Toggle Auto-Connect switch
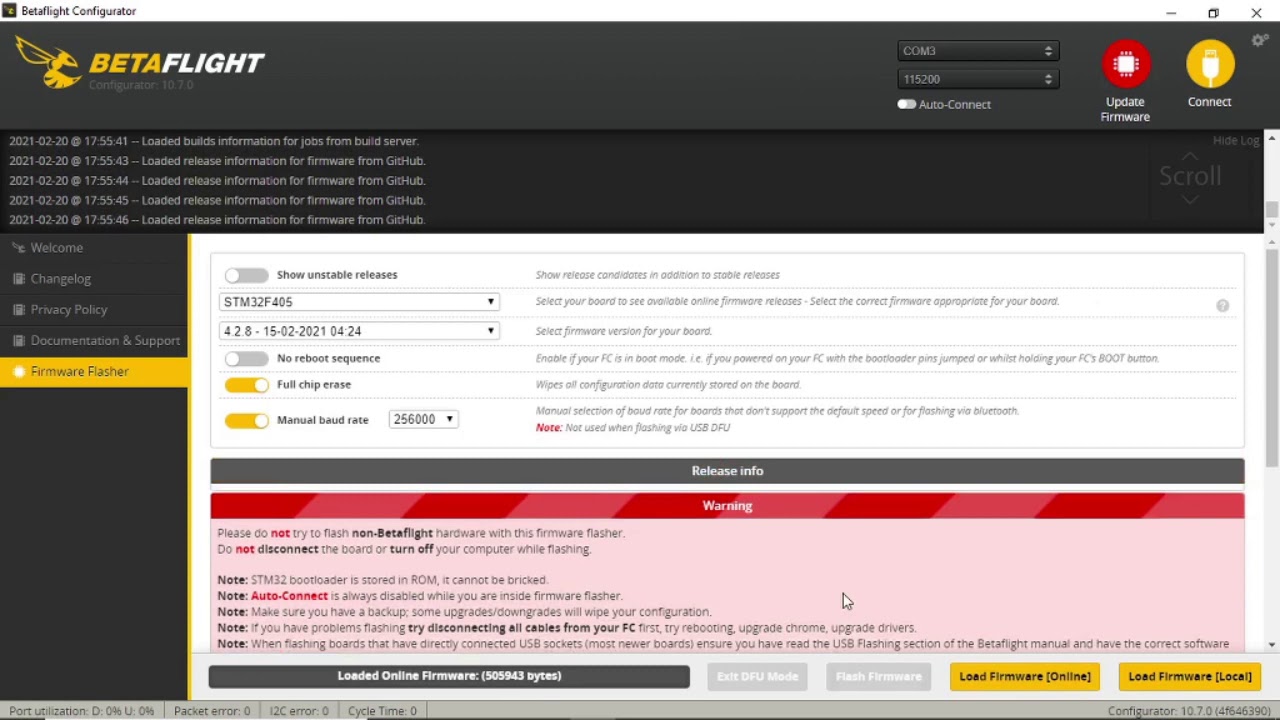This screenshot has height=720, width=1280. coord(906,104)
